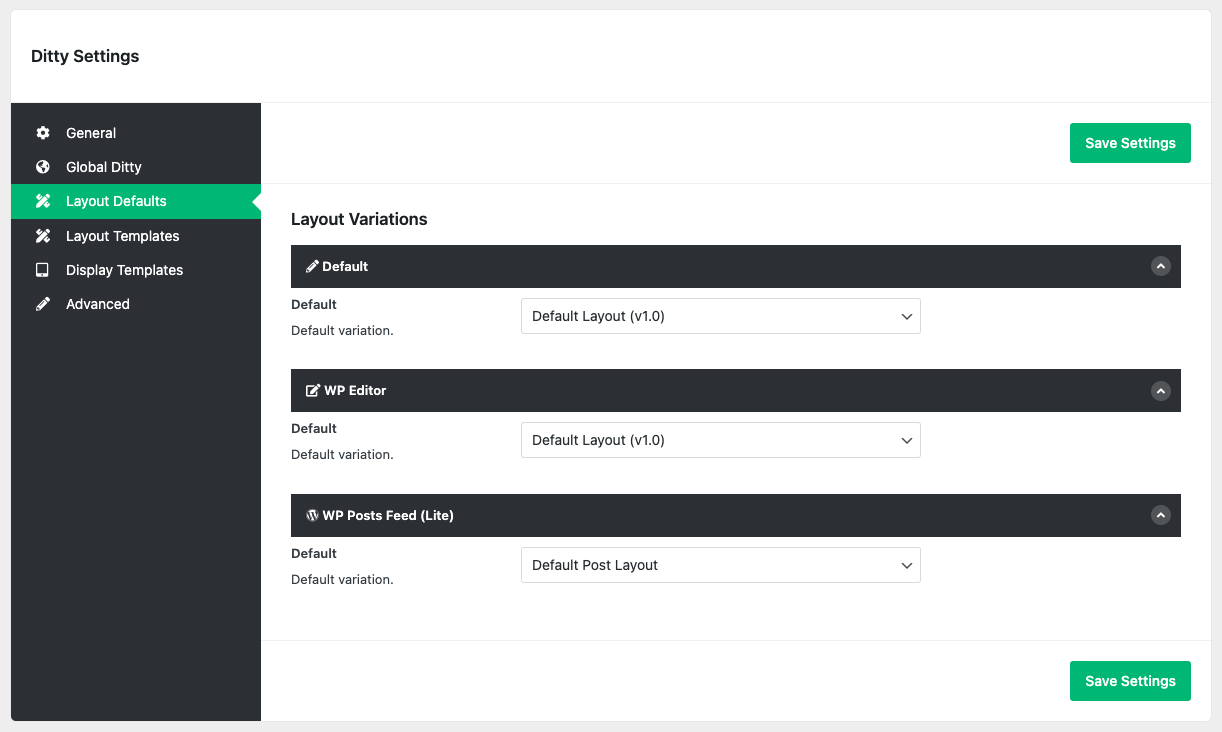1222x732 pixels.
Task: Open the Default section layout dropdown
Action: point(720,316)
